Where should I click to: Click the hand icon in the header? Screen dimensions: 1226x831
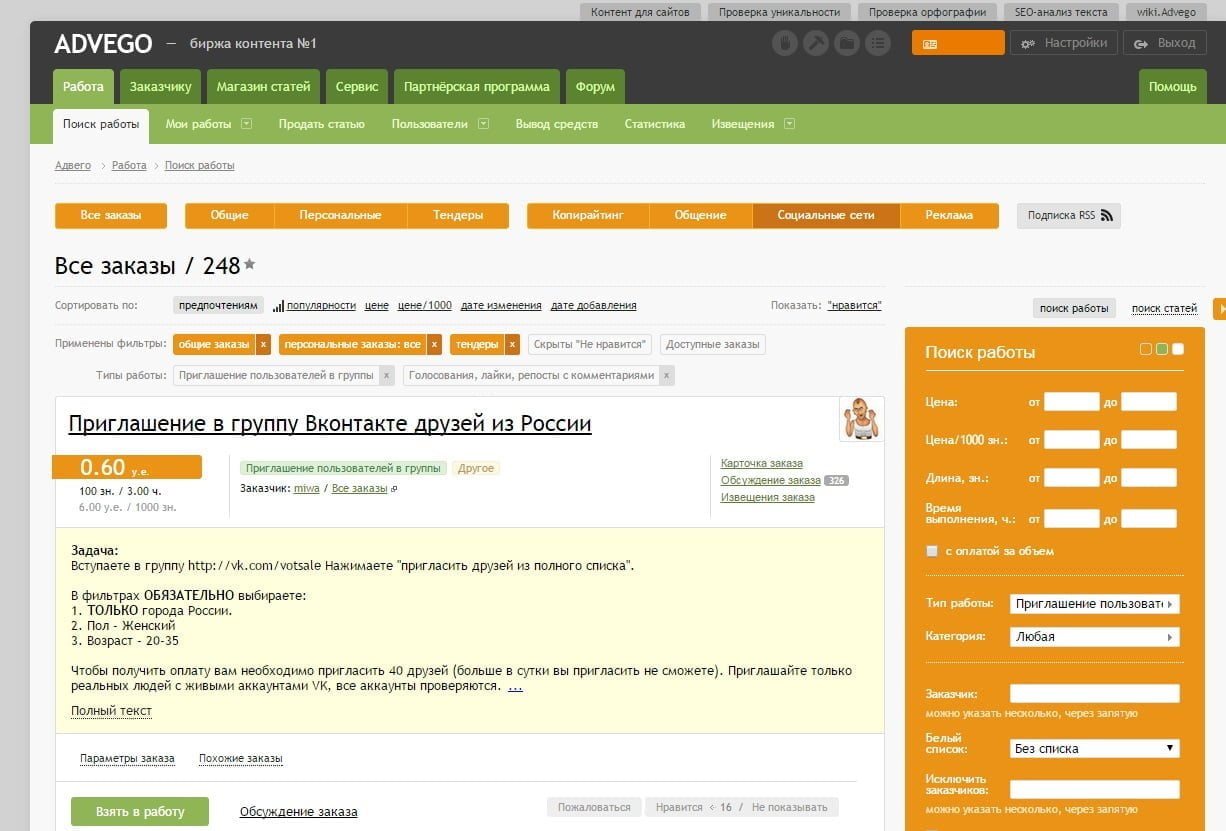tap(785, 43)
